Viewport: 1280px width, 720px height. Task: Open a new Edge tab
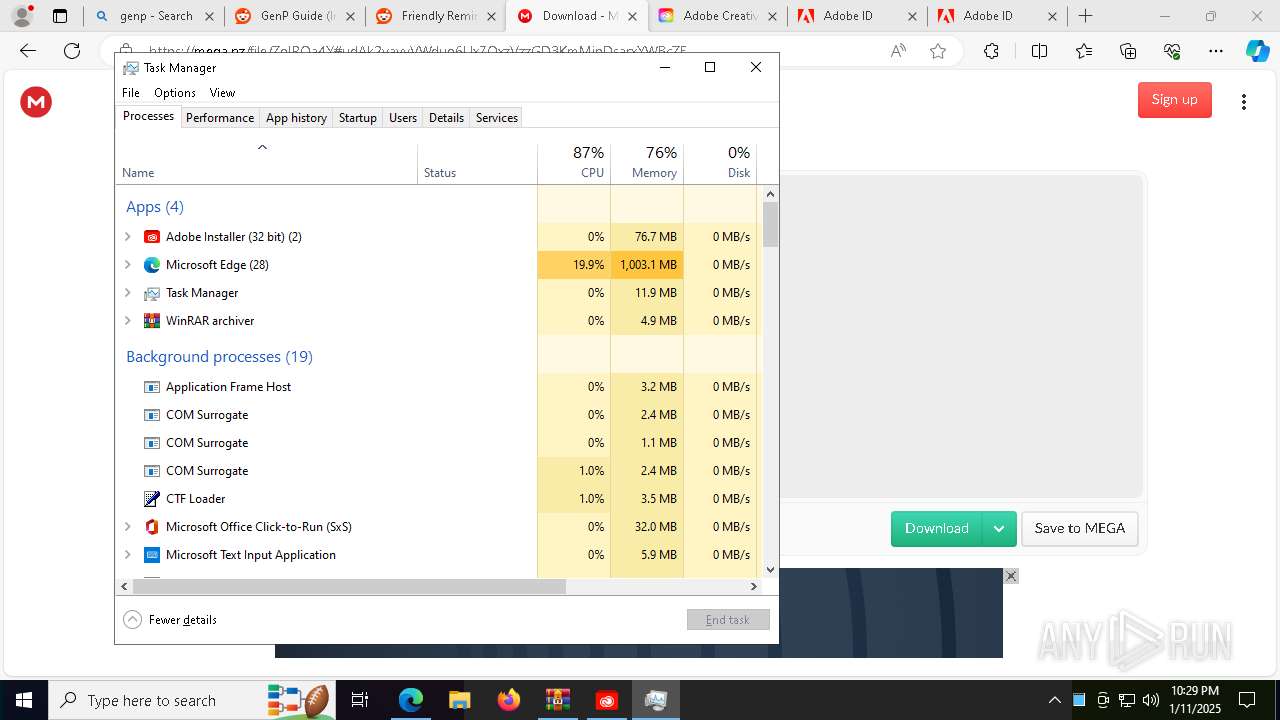coord(1086,16)
